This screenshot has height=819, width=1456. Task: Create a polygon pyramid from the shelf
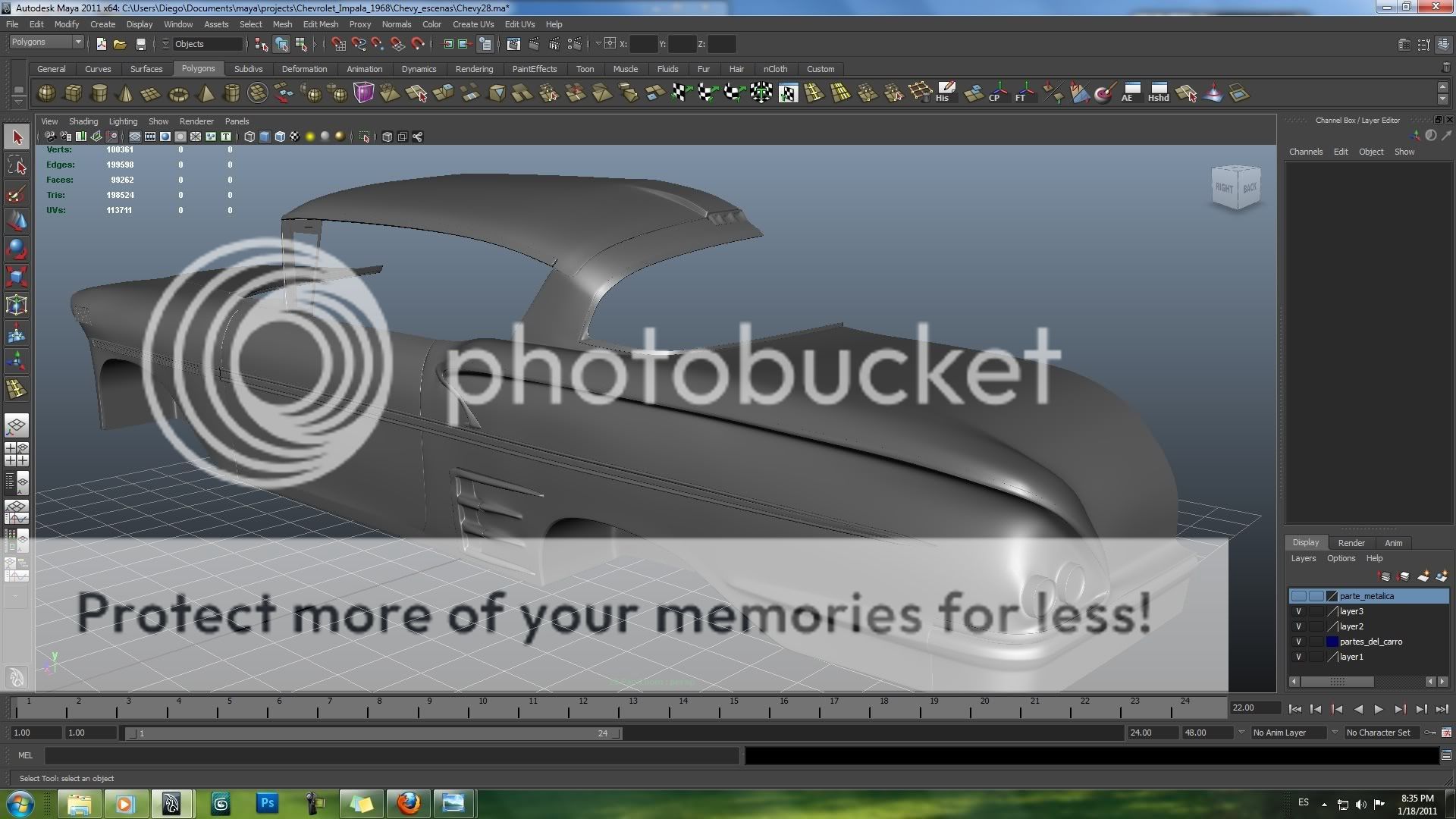(x=205, y=93)
